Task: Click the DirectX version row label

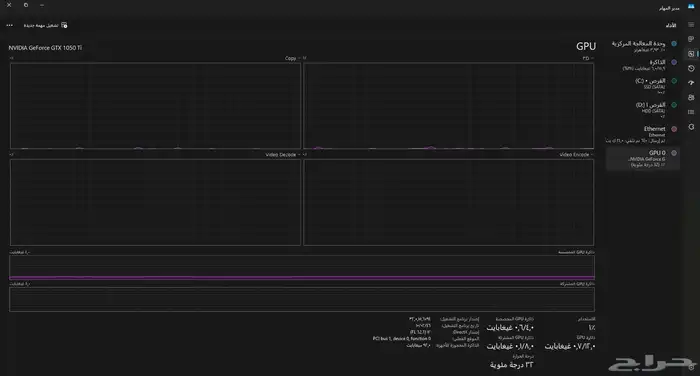Action: 466,332
